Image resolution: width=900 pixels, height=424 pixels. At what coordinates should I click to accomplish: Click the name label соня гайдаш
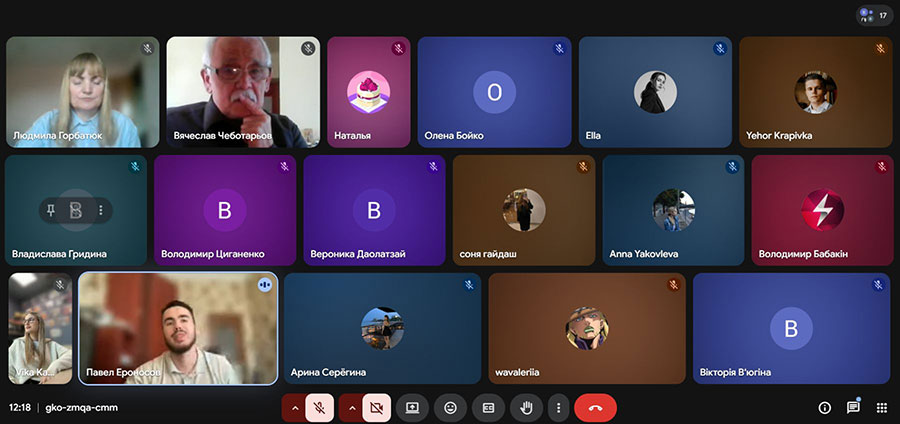pyautogui.click(x=488, y=254)
